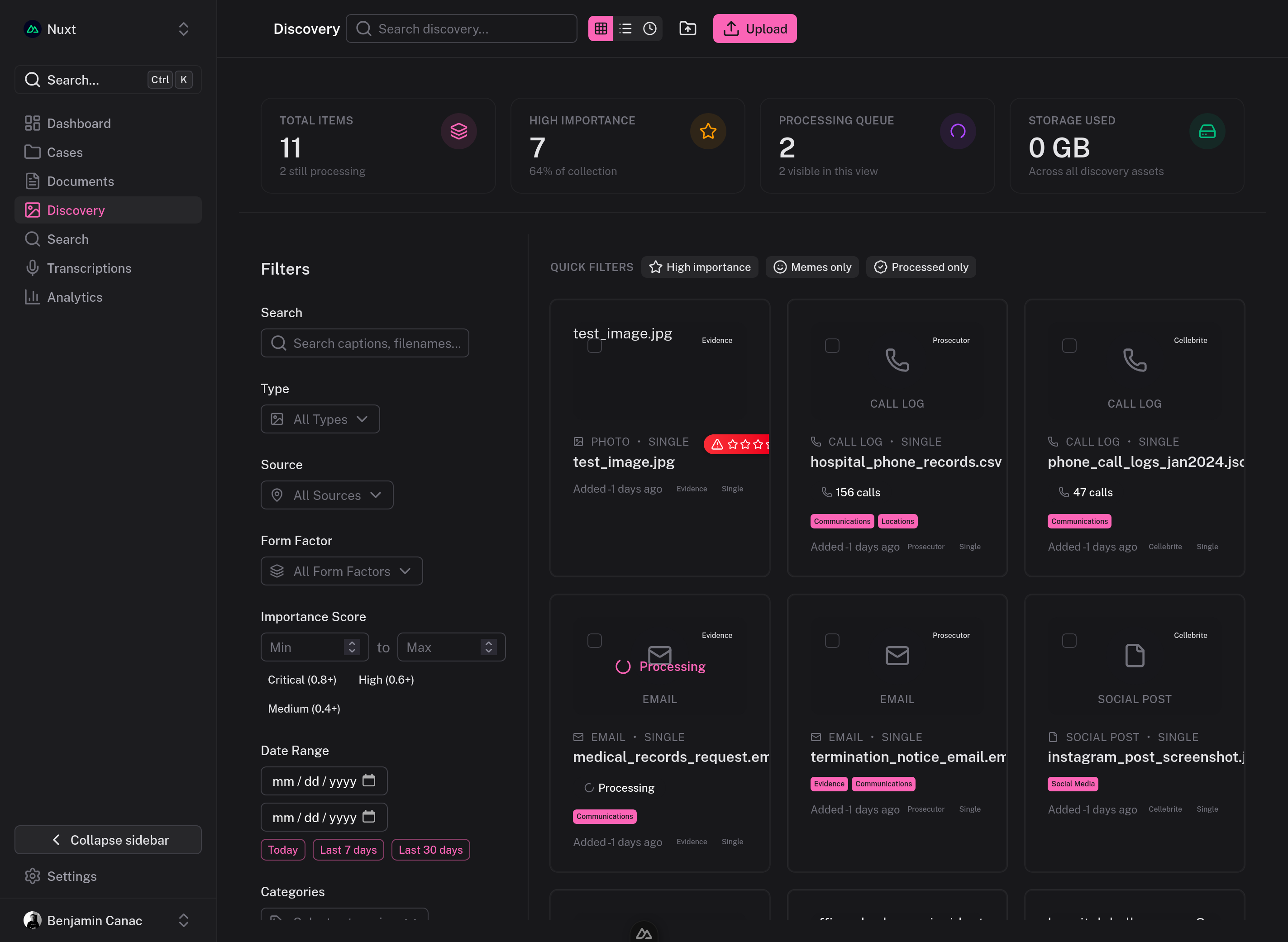The image size is (1288, 942).
Task: Click the folder upload icon
Action: [x=687, y=29]
